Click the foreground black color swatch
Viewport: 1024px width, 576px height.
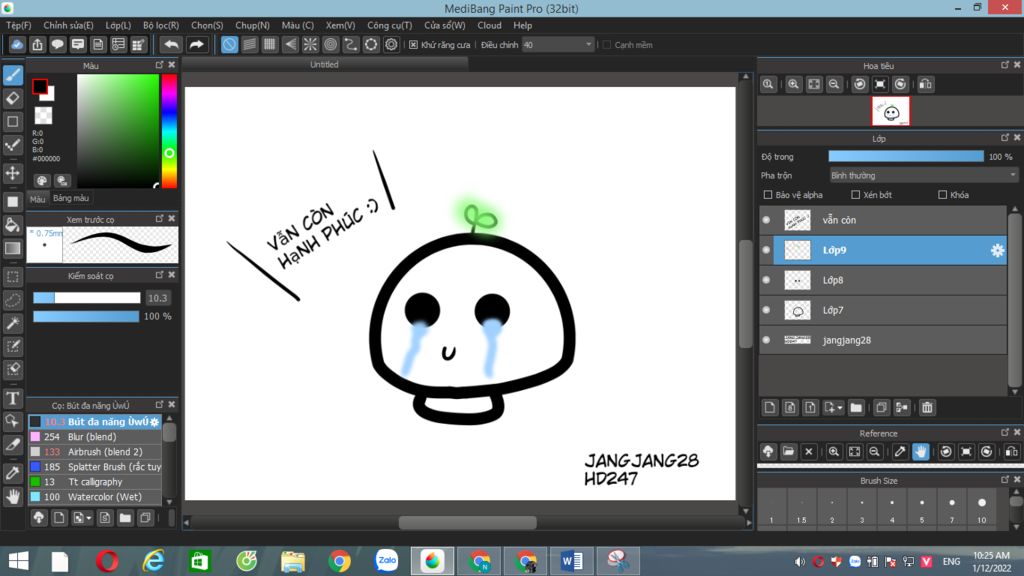pos(40,86)
